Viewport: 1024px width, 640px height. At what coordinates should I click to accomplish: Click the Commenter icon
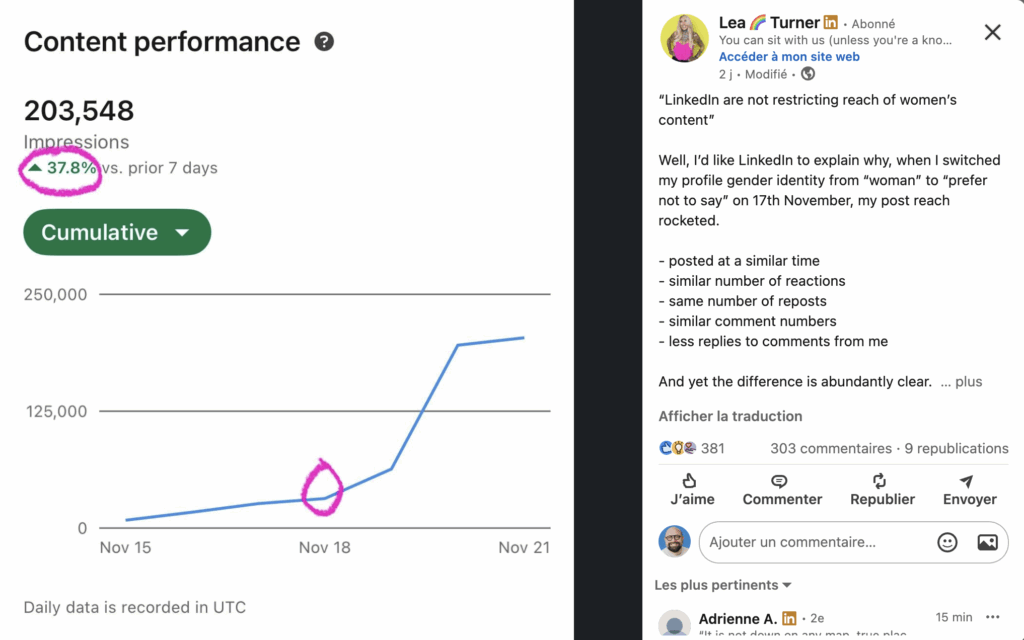[781, 481]
